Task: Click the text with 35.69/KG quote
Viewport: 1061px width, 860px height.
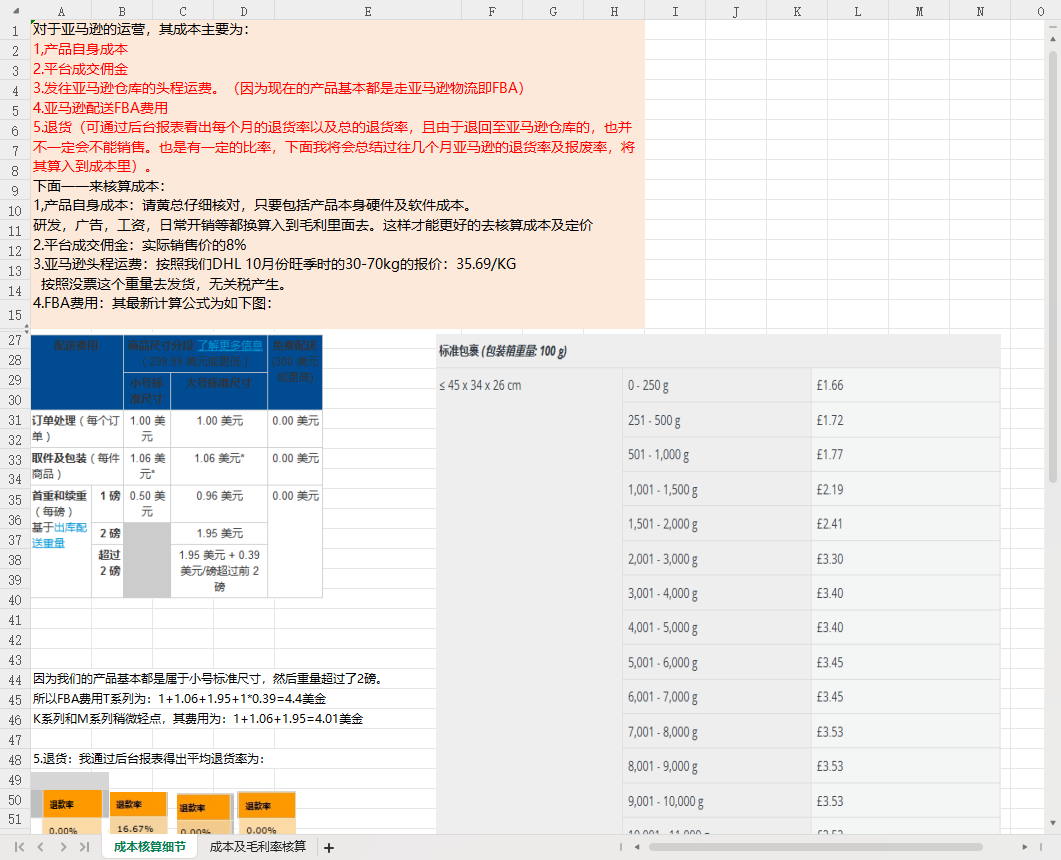Action: pos(274,264)
